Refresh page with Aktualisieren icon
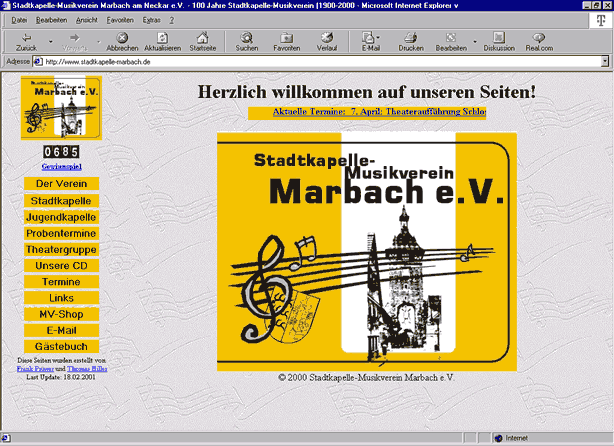Image resolution: width=614 pixels, height=446 pixels. 162,38
